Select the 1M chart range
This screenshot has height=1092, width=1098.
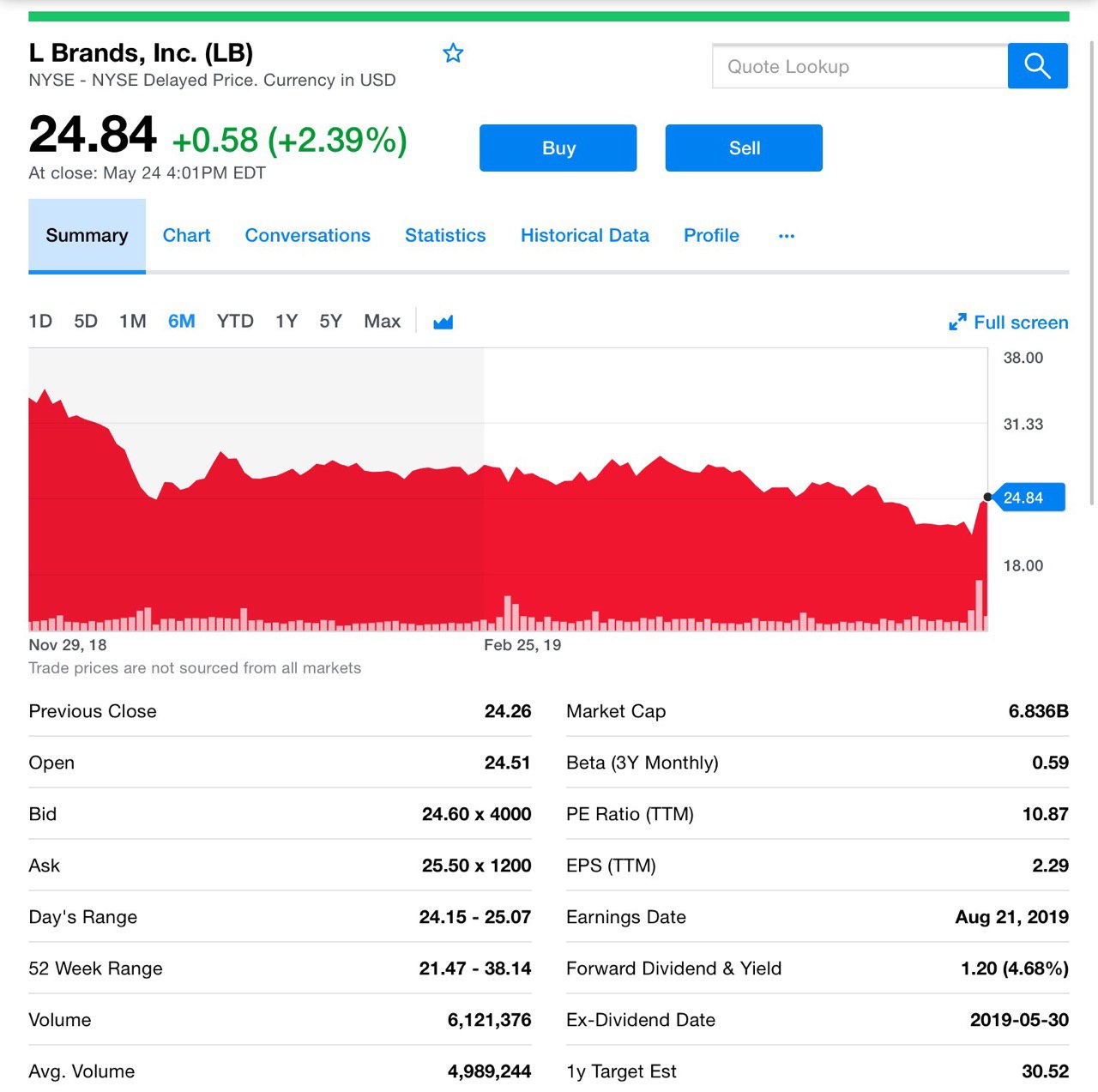pos(133,322)
